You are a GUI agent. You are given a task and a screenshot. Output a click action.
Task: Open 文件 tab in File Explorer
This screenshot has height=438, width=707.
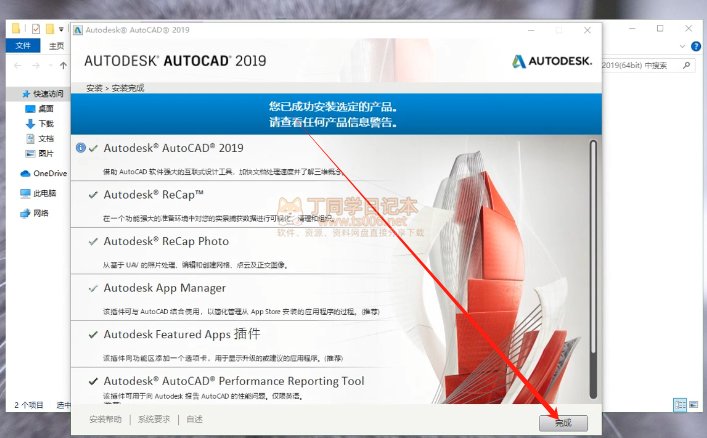23,46
